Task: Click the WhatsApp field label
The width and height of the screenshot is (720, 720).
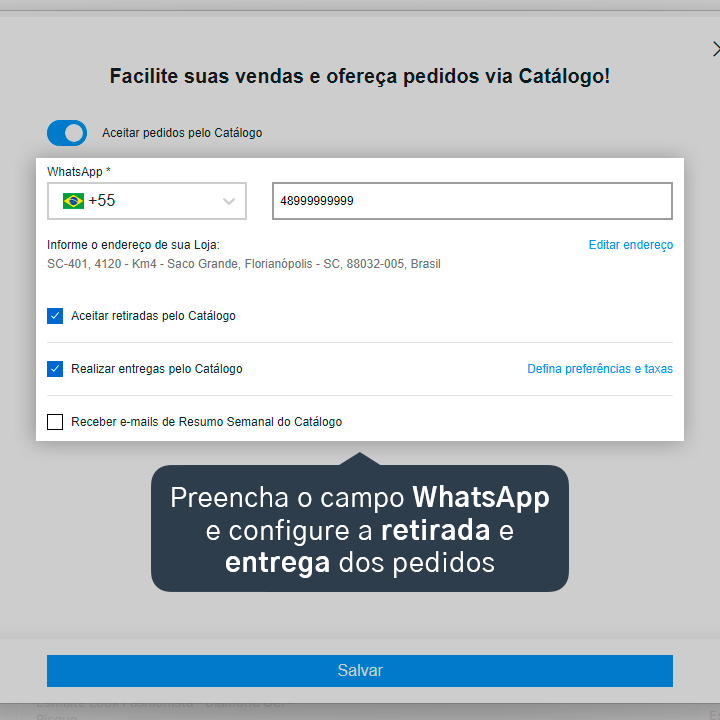Action: coord(79,172)
